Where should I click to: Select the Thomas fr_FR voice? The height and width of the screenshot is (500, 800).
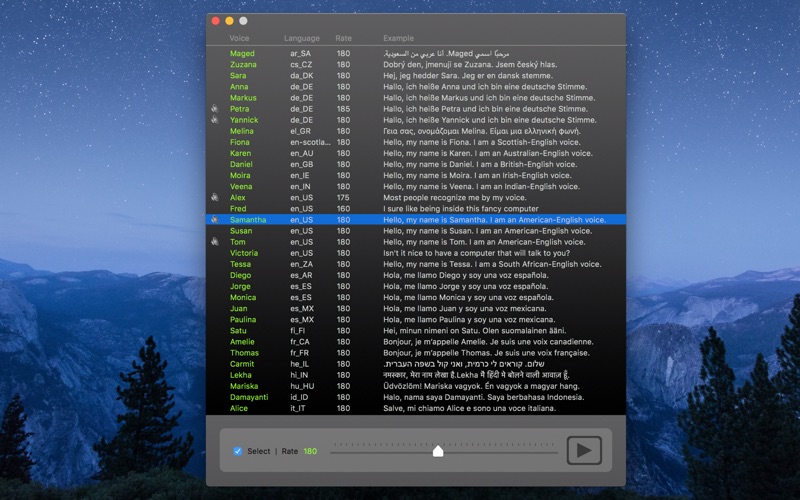pyautogui.click(x=416, y=353)
